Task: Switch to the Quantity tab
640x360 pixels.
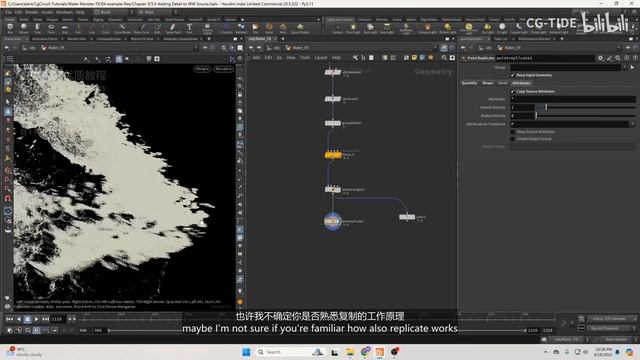Action: tap(469, 83)
